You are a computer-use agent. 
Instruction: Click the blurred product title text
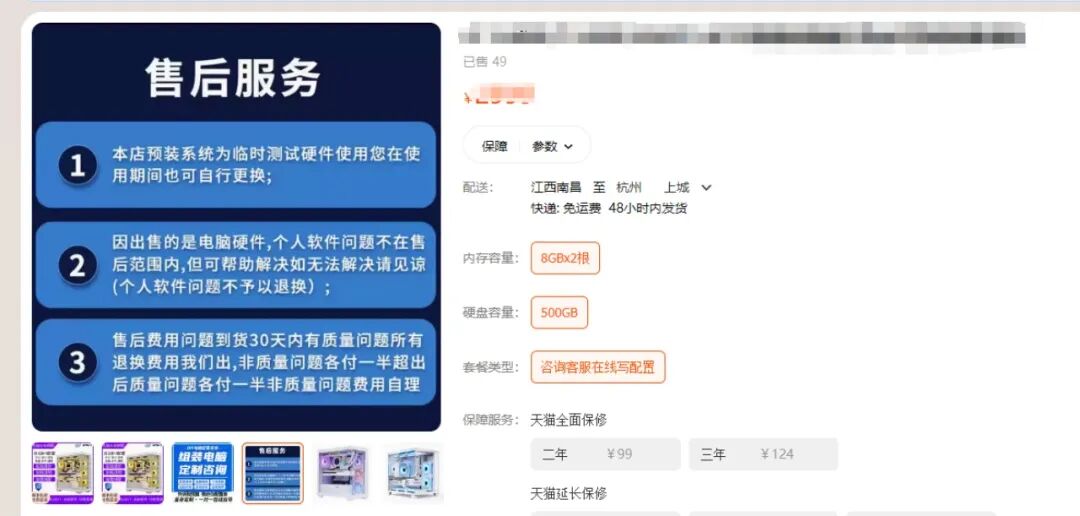(742, 34)
